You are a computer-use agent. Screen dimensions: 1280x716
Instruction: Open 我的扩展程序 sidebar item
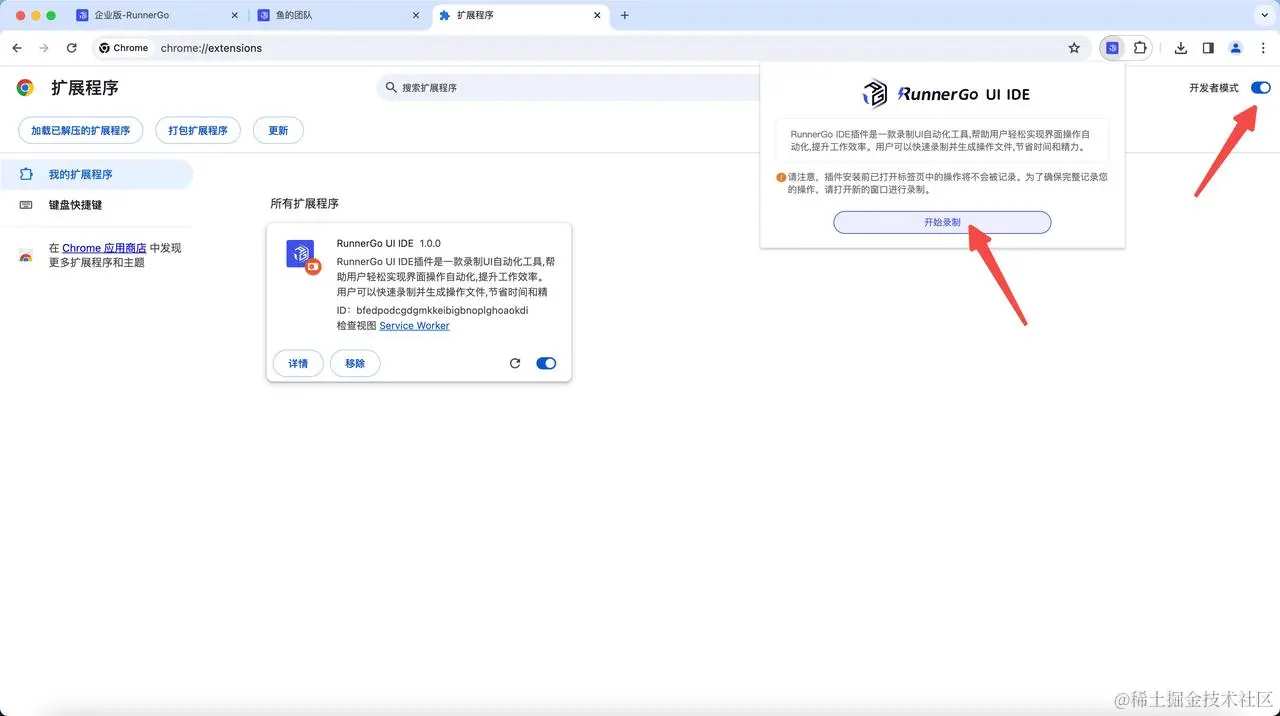(x=96, y=174)
